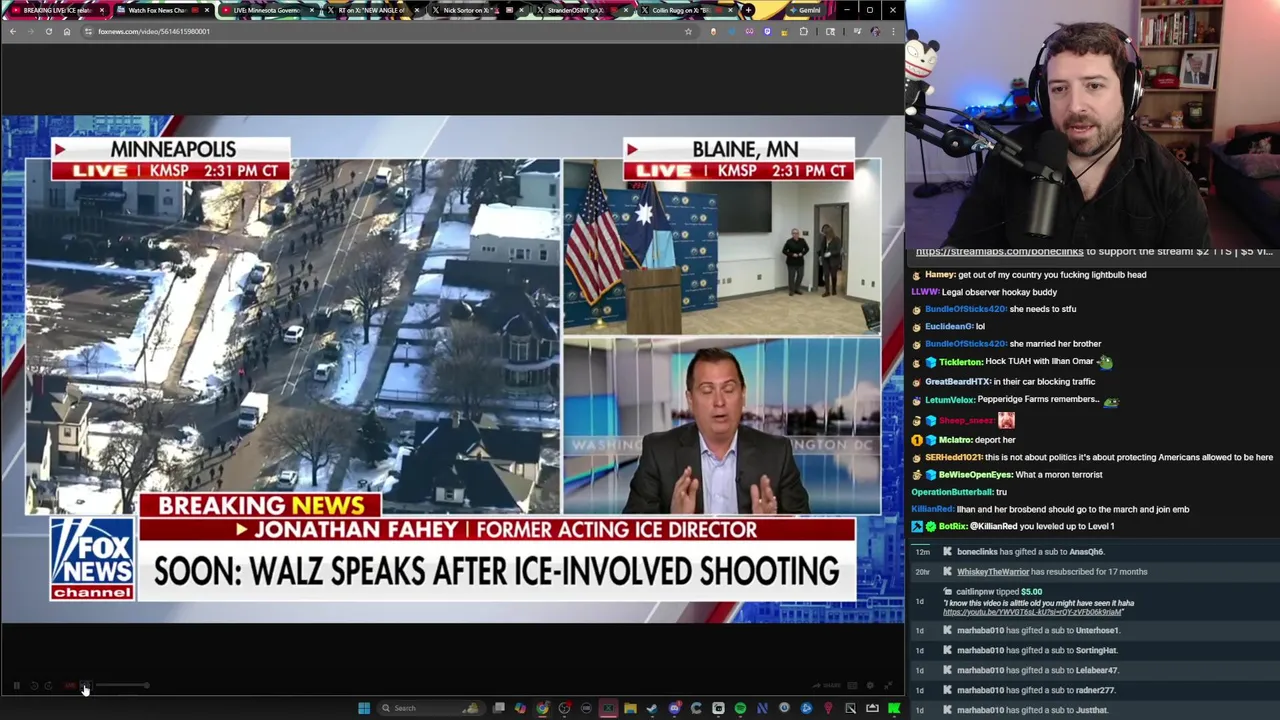
Task: Click the skip forward button in player
Action: 48,686
